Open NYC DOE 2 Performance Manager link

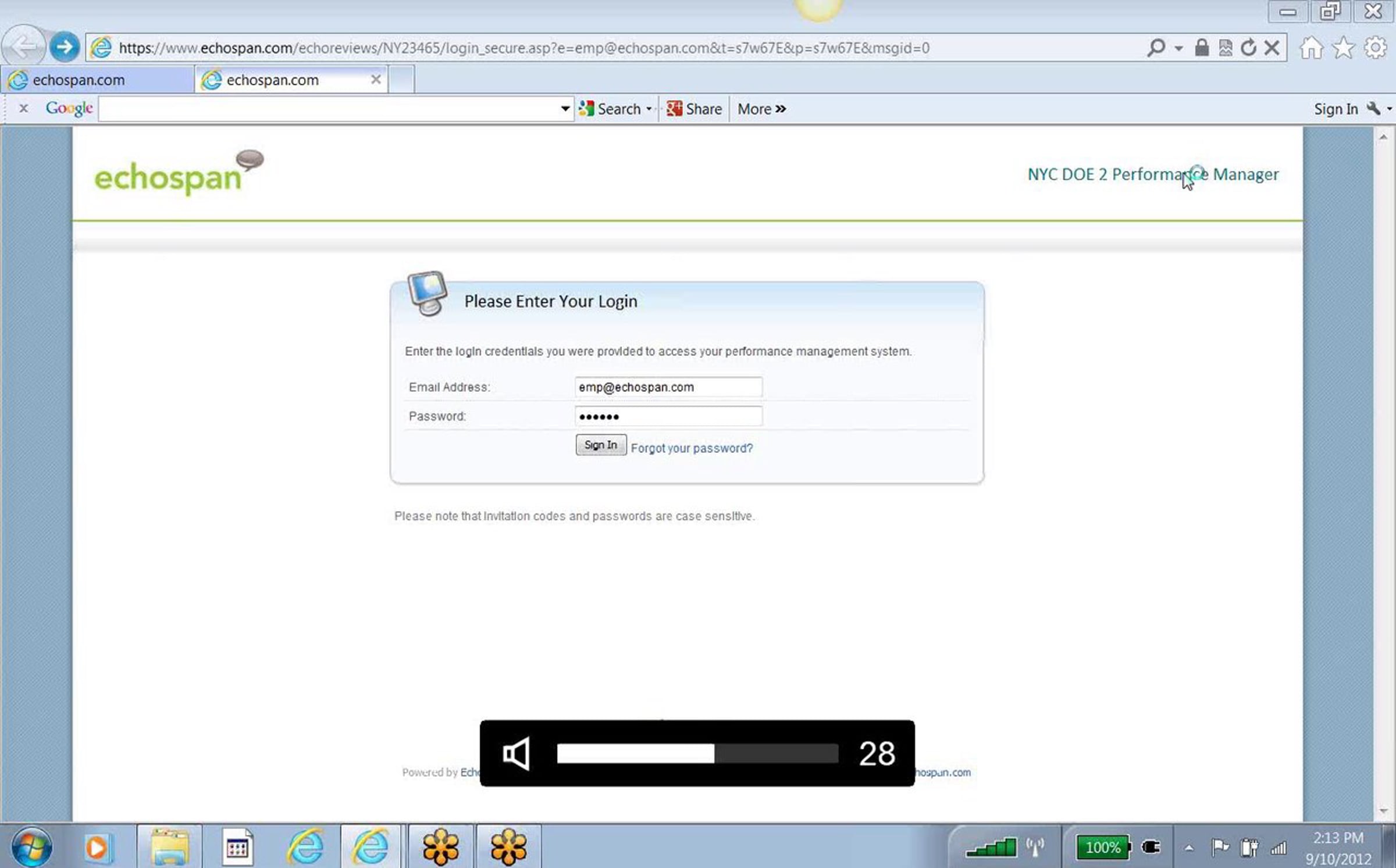[x=1153, y=174]
